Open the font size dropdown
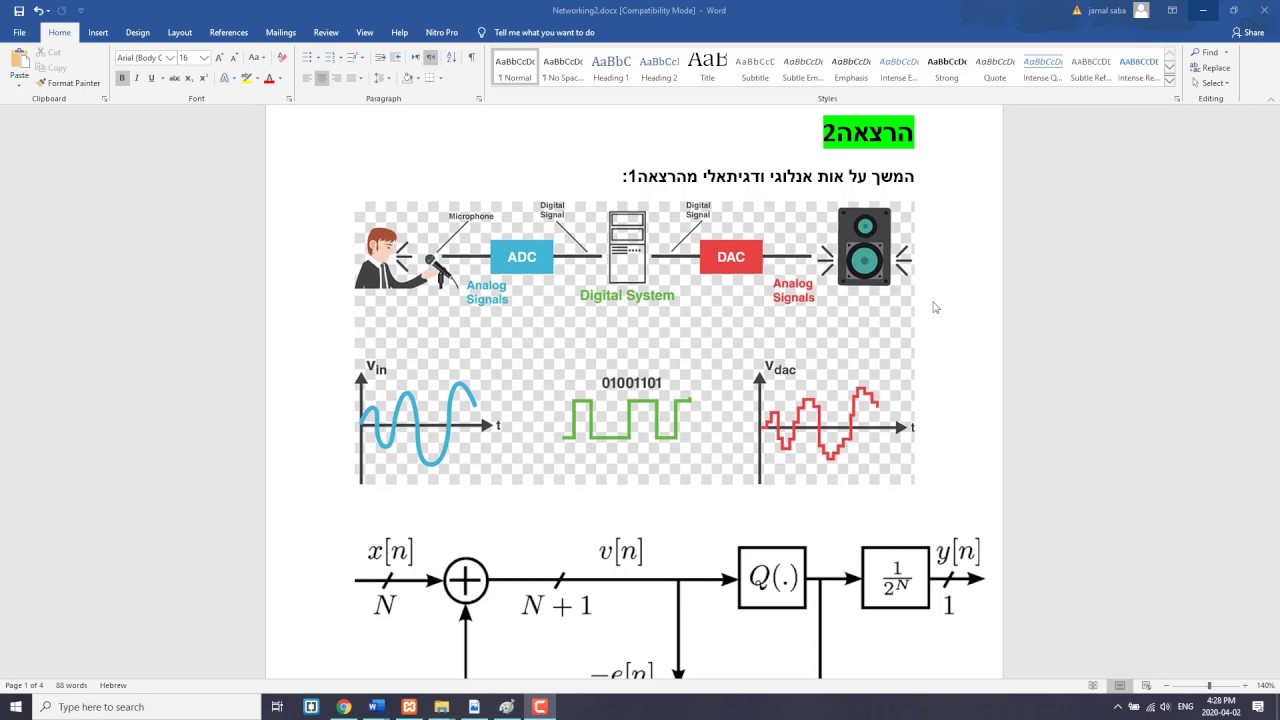 204,58
